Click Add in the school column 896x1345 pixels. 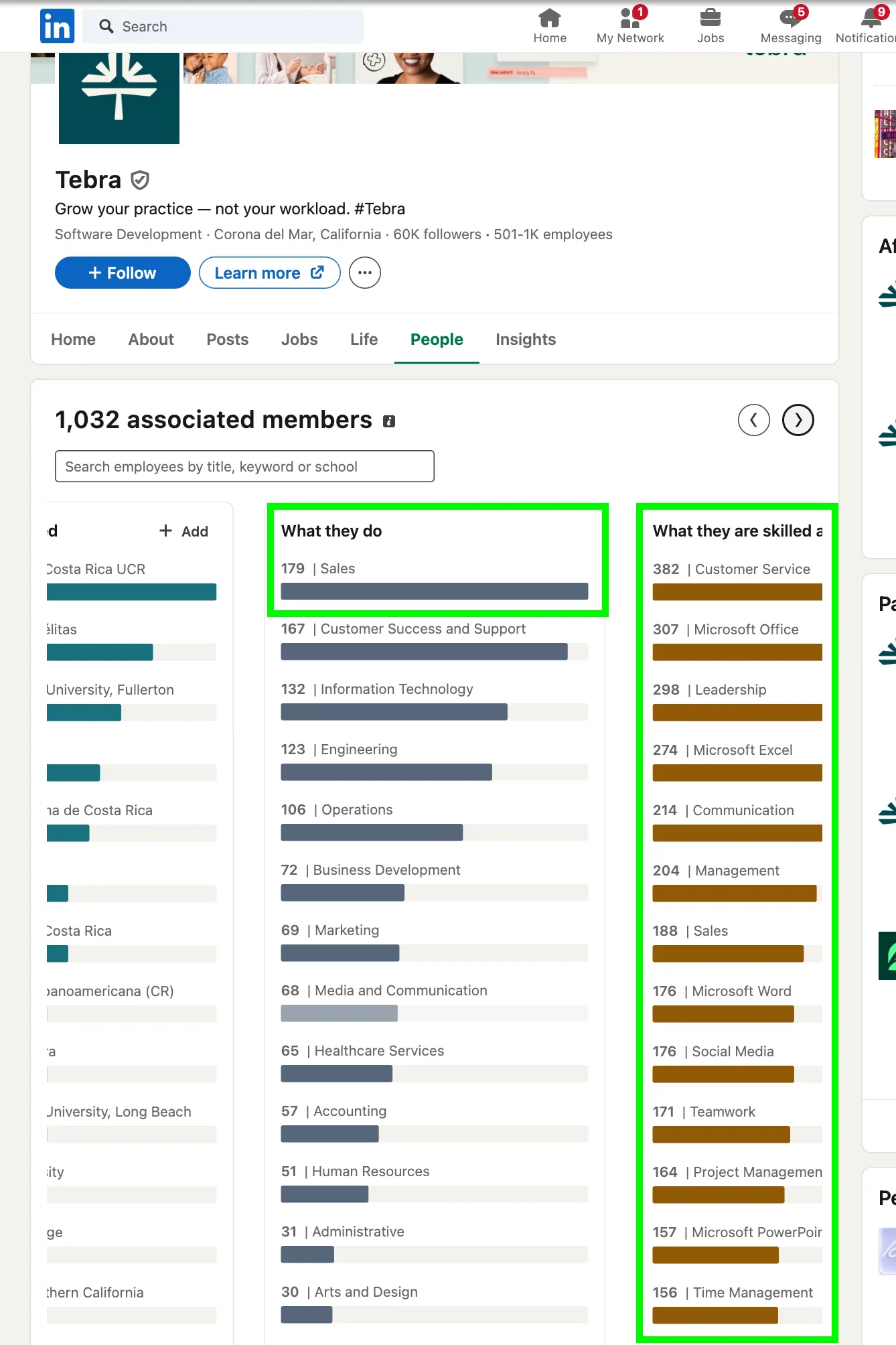[184, 531]
